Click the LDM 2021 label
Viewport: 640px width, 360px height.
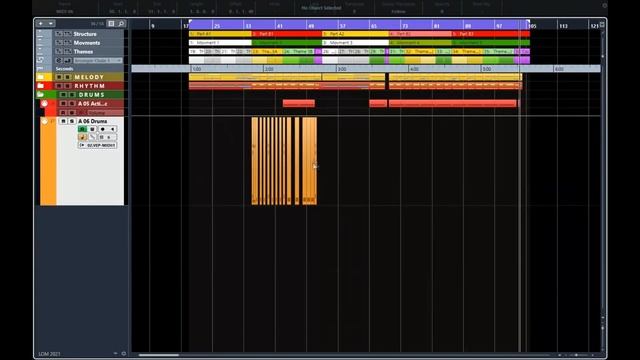click(x=49, y=354)
